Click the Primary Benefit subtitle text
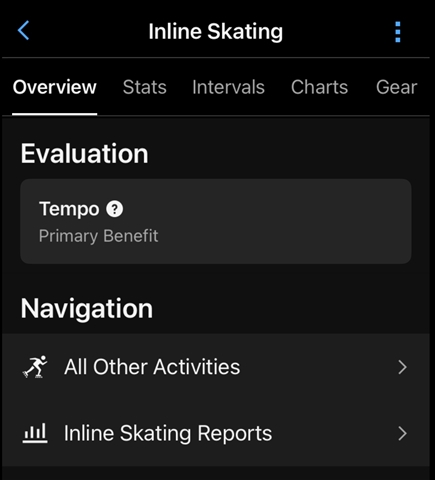Viewport: 435px width, 480px height. [x=99, y=236]
